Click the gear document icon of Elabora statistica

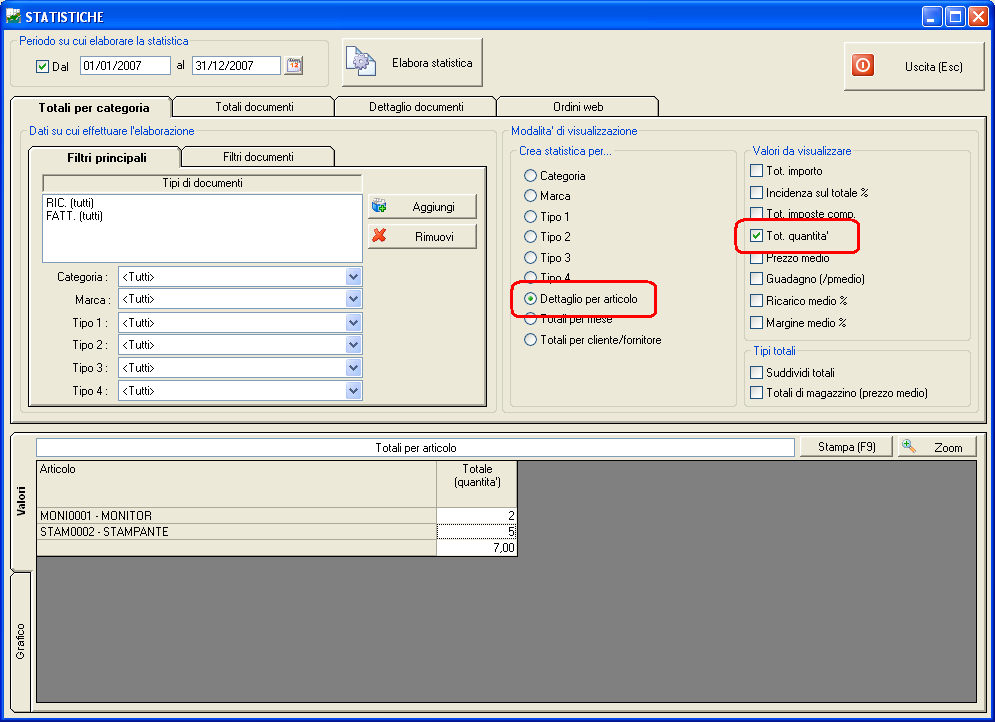click(x=361, y=62)
